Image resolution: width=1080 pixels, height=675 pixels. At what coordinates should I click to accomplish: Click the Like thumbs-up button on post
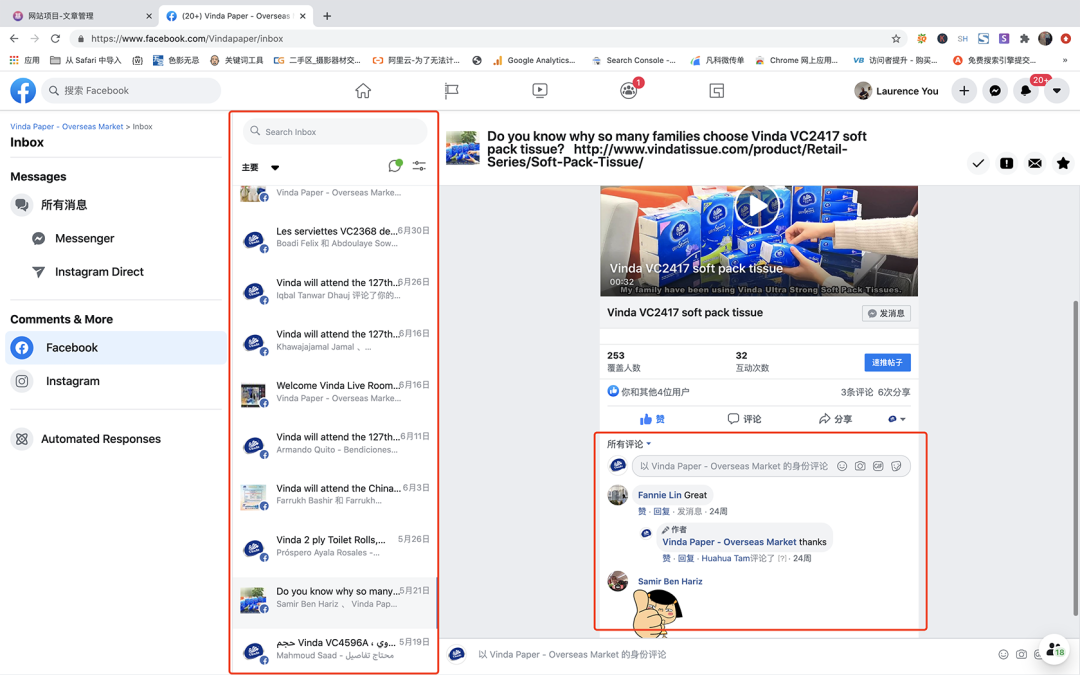[652, 419]
